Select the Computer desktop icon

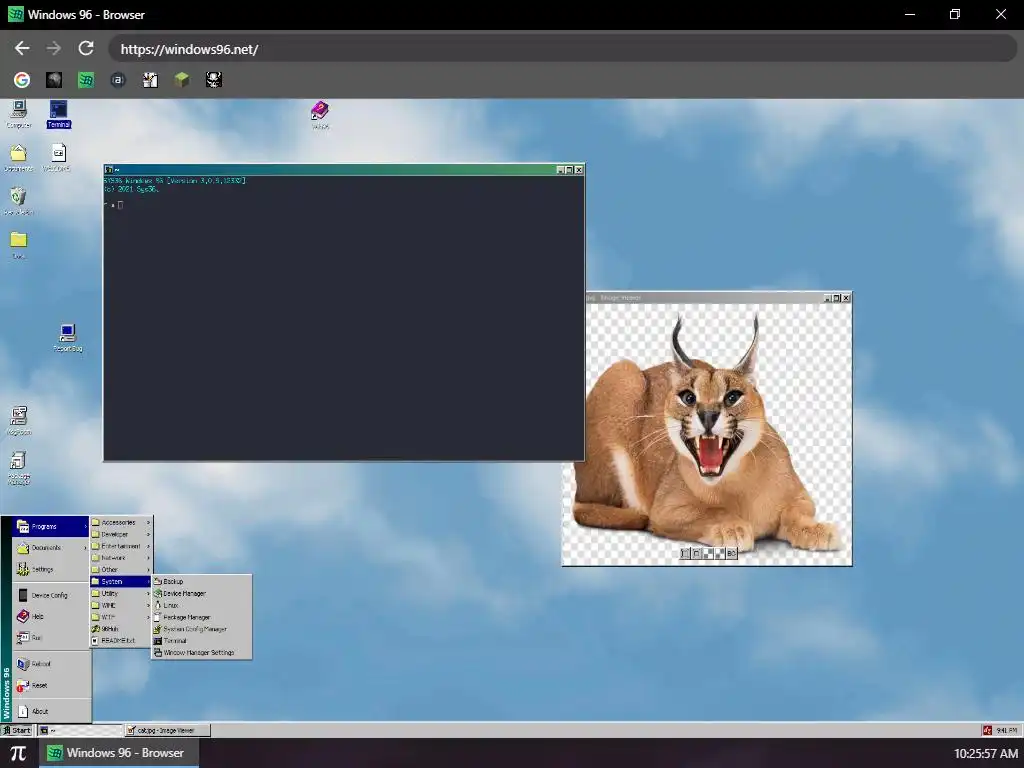(x=18, y=114)
